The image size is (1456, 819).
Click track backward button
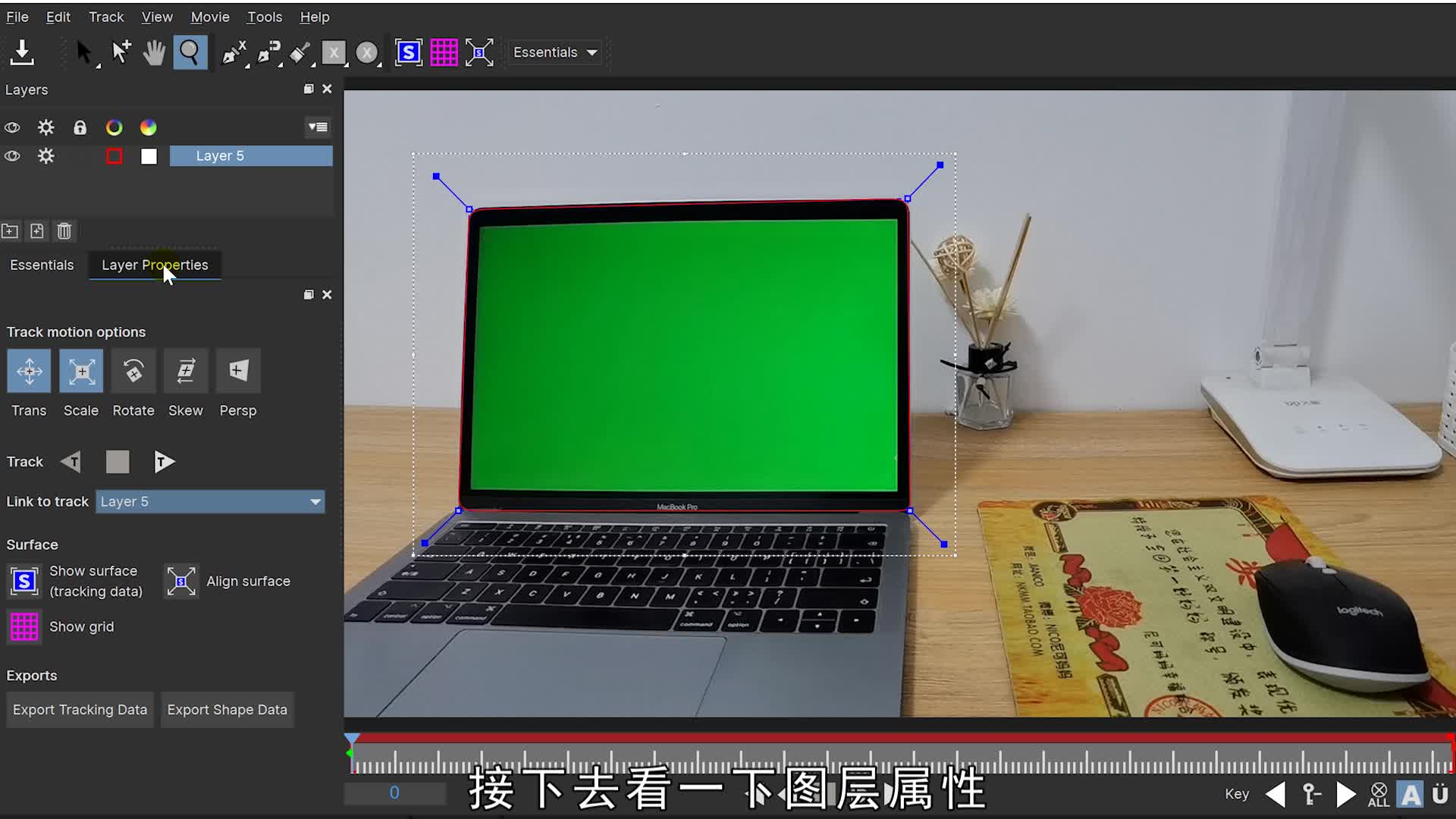(71, 462)
